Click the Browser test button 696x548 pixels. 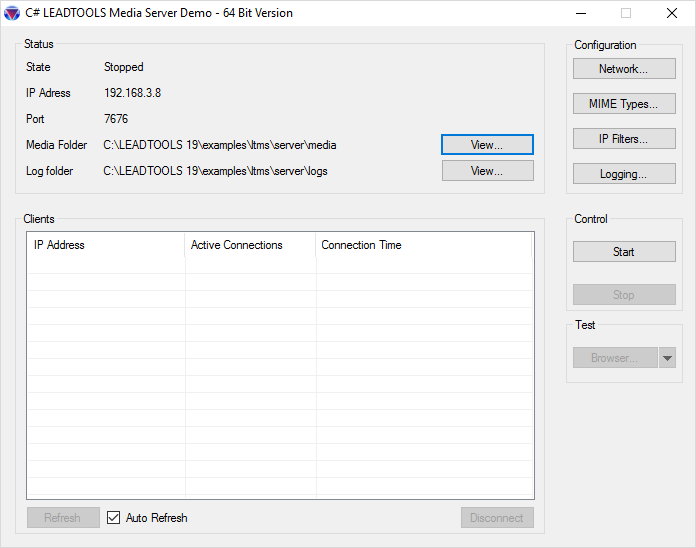[615, 358]
